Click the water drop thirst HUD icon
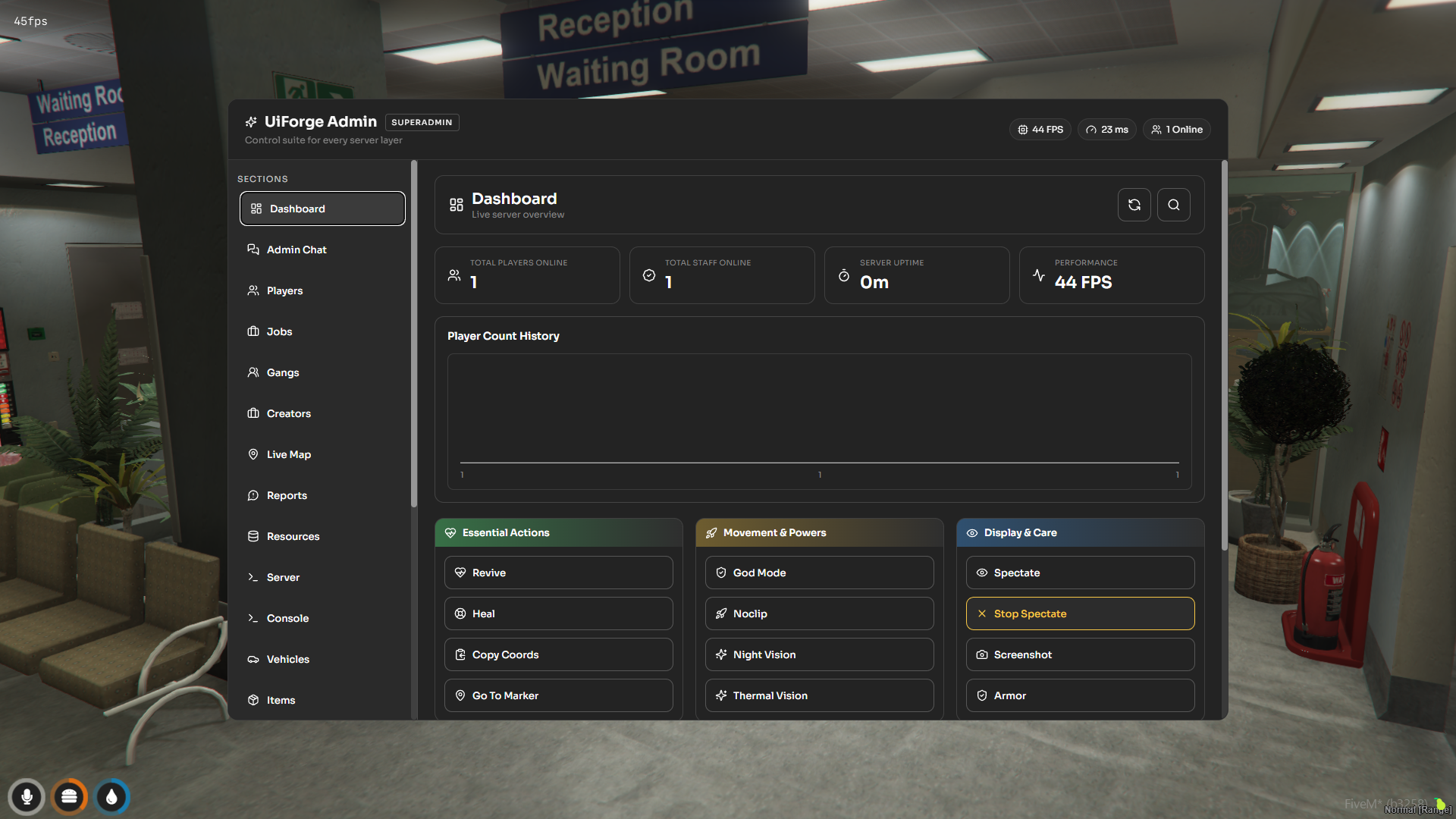Image resolution: width=1456 pixels, height=819 pixels. click(x=112, y=796)
